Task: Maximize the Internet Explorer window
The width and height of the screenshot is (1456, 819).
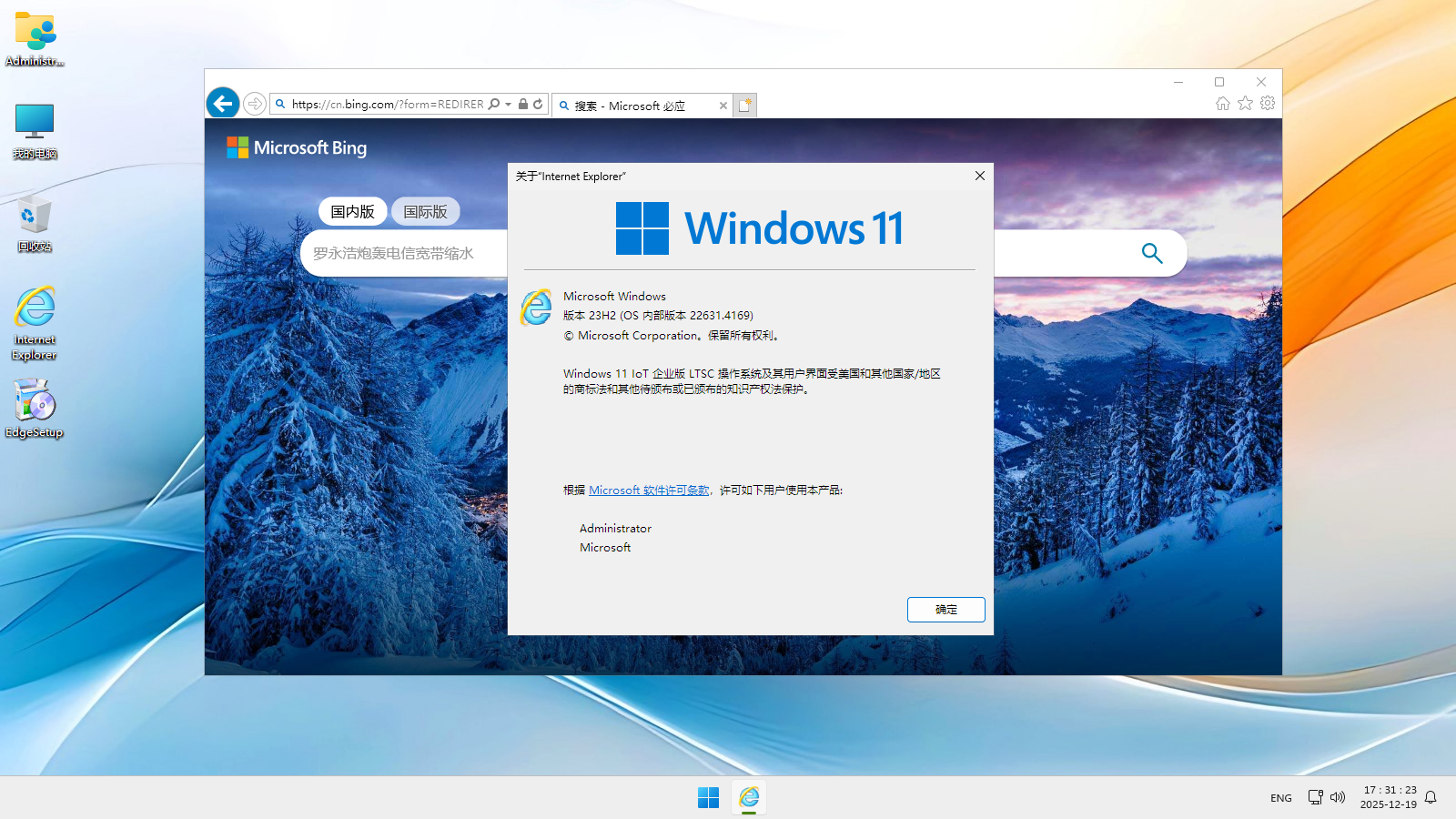Action: 1219,82
